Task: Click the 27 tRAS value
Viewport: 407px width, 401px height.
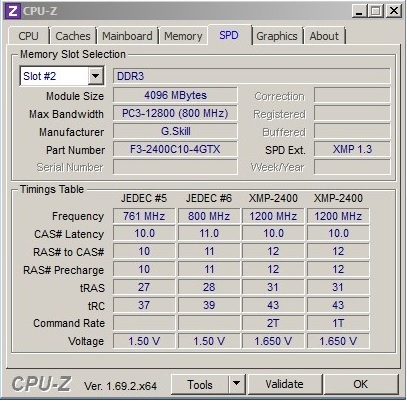Action: click(x=144, y=287)
